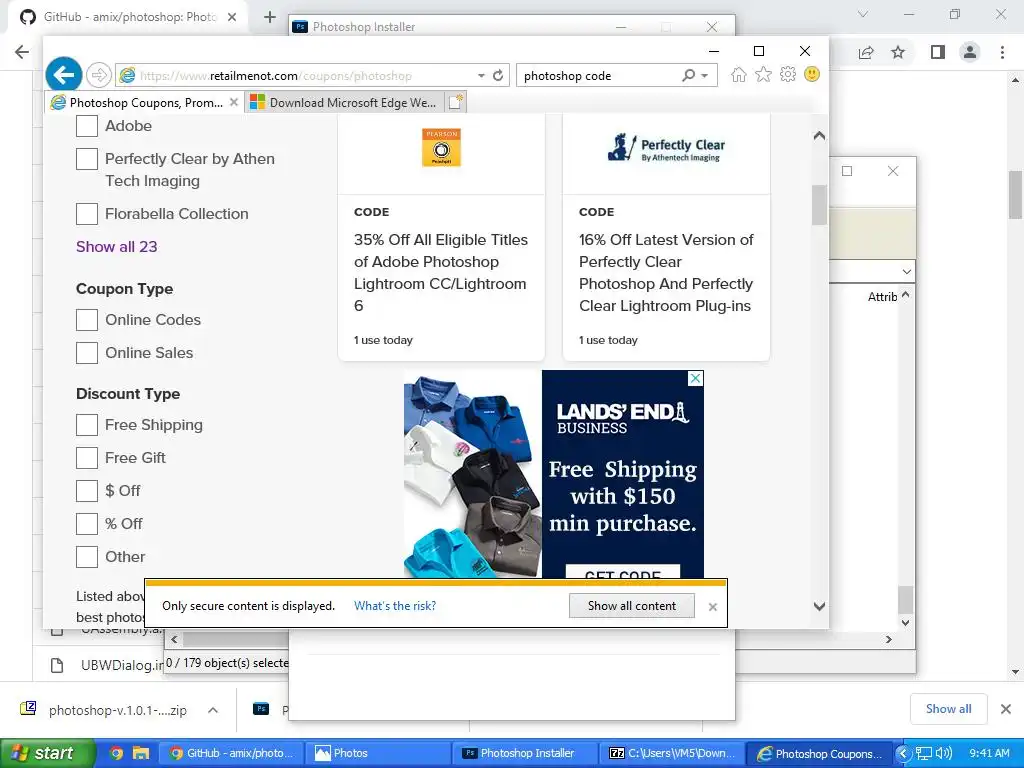Open the 7-Zip Downloads taskbar button
The image size is (1024, 768).
tap(673, 753)
